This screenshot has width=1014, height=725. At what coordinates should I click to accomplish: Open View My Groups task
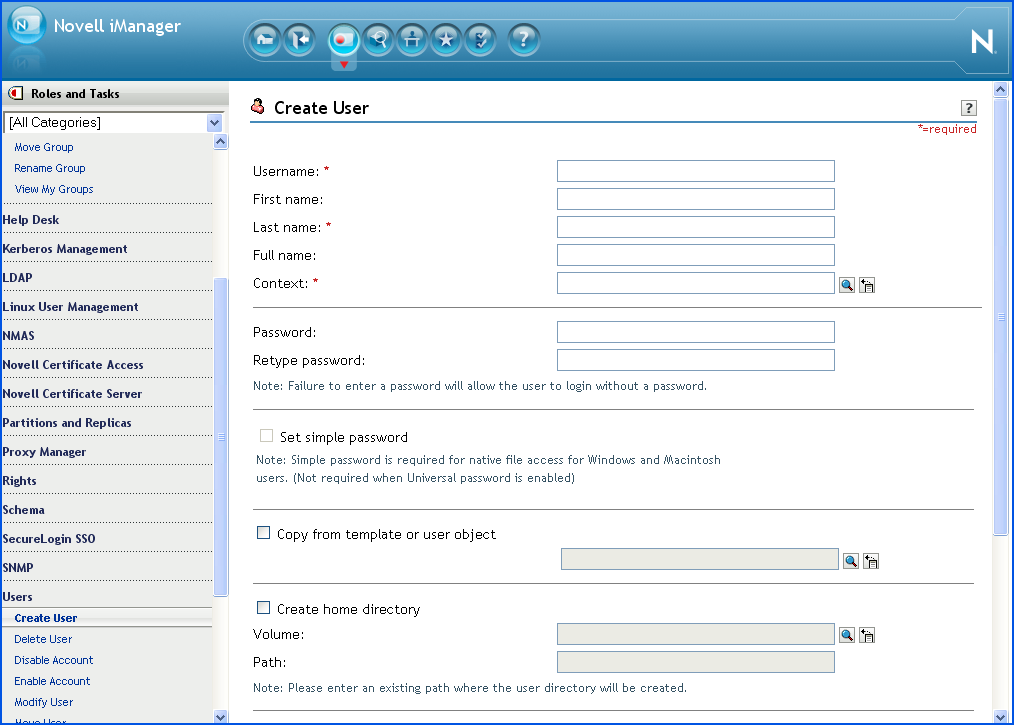[x=54, y=189]
